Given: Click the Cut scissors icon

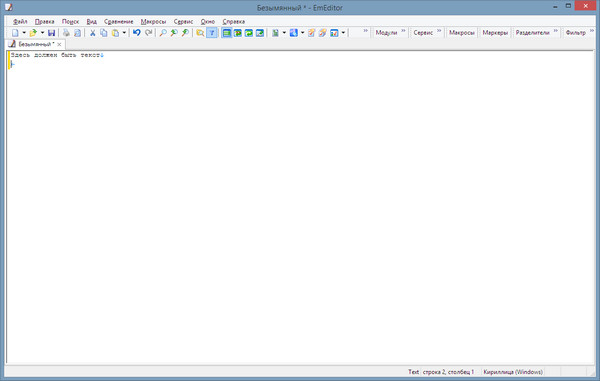Looking at the screenshot, I should [92, 33].
